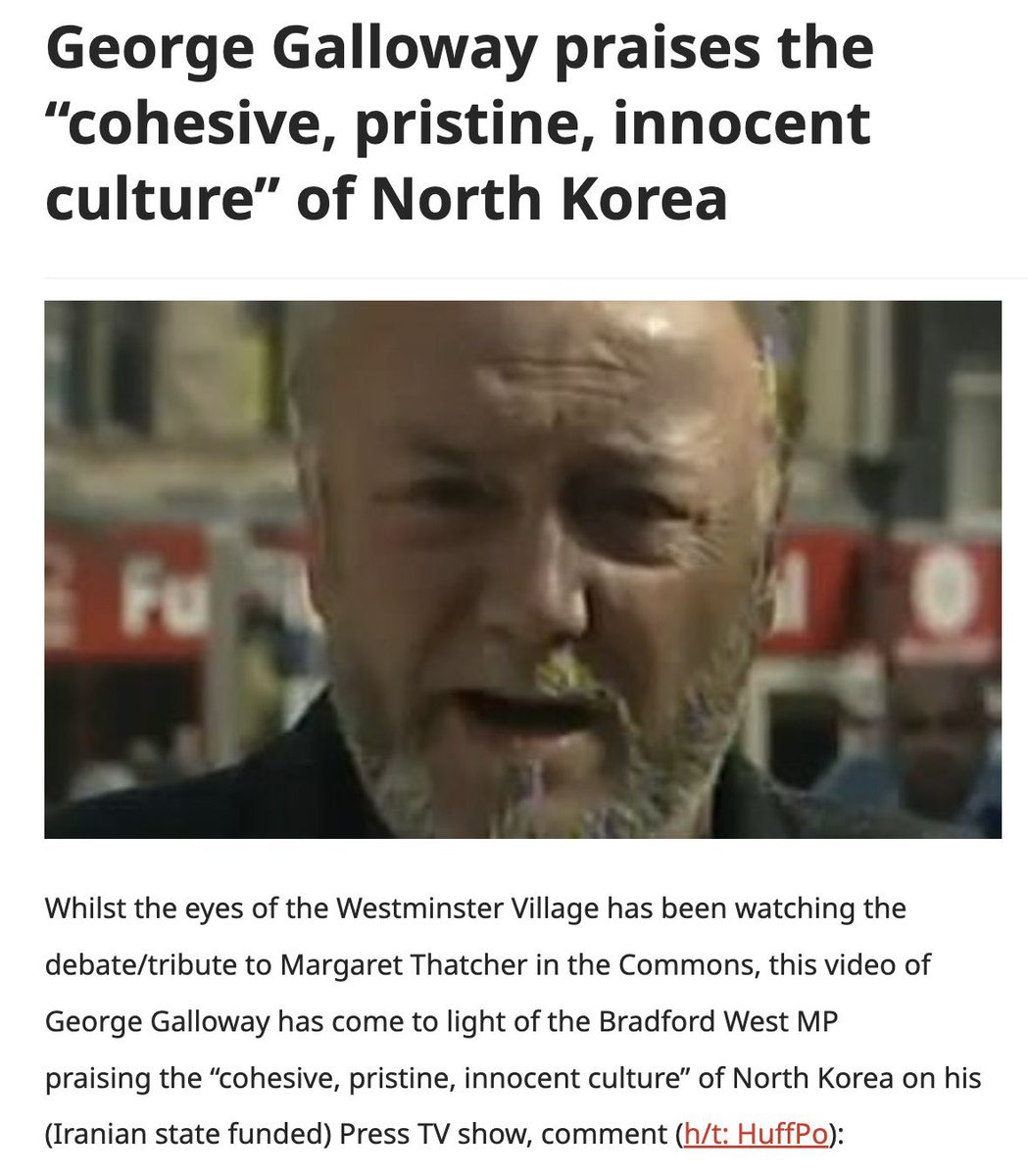Click the article headline about George Galloway
1028x1176 pixels.
tap(460, 123)
